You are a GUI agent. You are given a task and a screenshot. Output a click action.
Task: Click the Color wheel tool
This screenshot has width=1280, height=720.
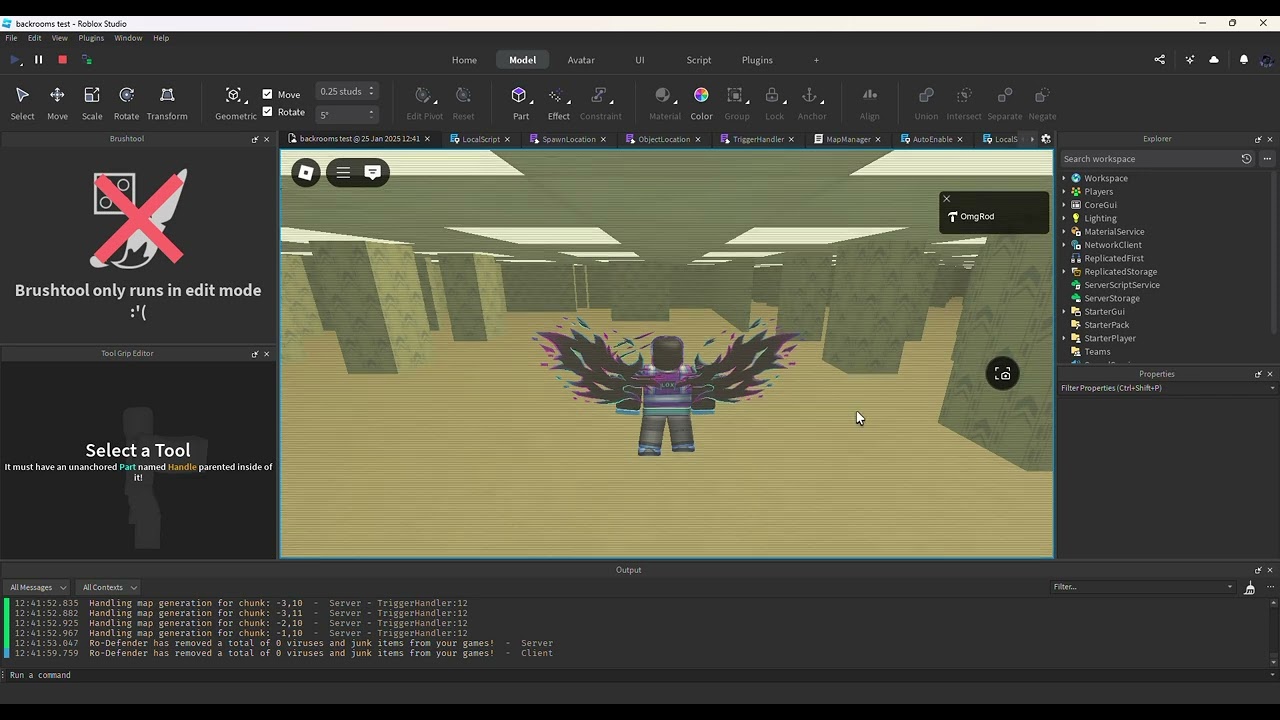[701, 103]
